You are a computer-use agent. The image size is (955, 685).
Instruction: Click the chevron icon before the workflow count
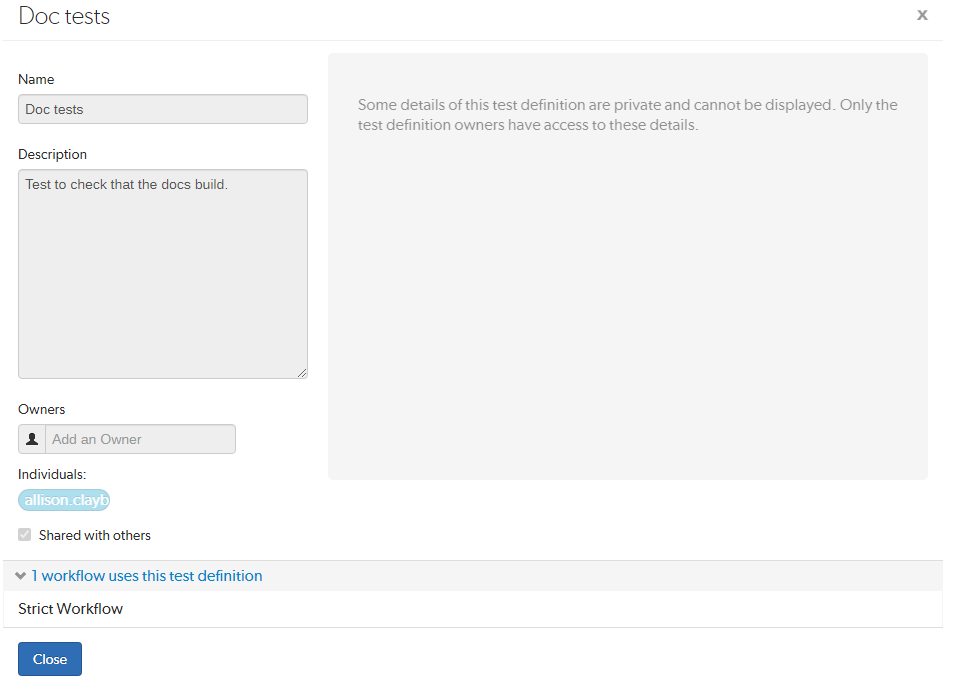pos(21,576)
